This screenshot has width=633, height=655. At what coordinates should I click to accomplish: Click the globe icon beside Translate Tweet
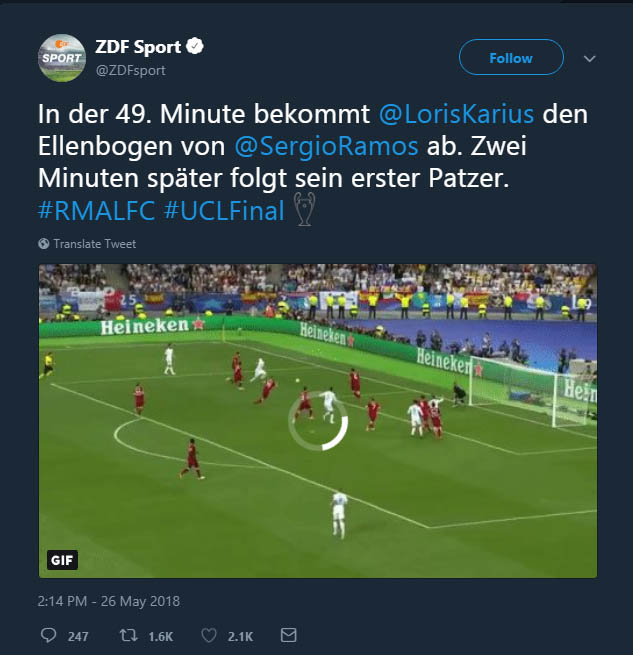click(x=43, y=244)
